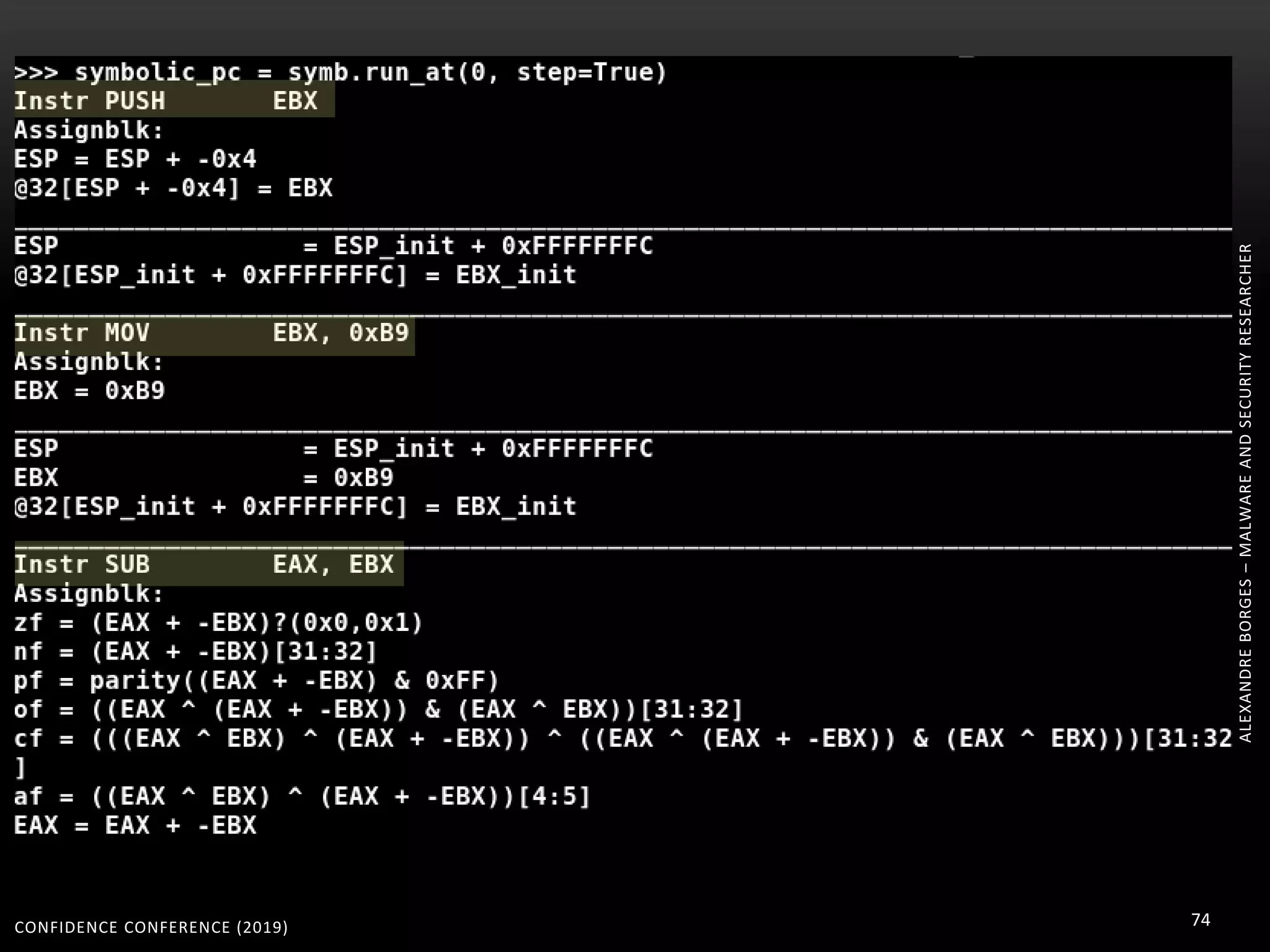1270x952 pixels.
Task: Click the af flag expression line
Action: coord(302,796)
